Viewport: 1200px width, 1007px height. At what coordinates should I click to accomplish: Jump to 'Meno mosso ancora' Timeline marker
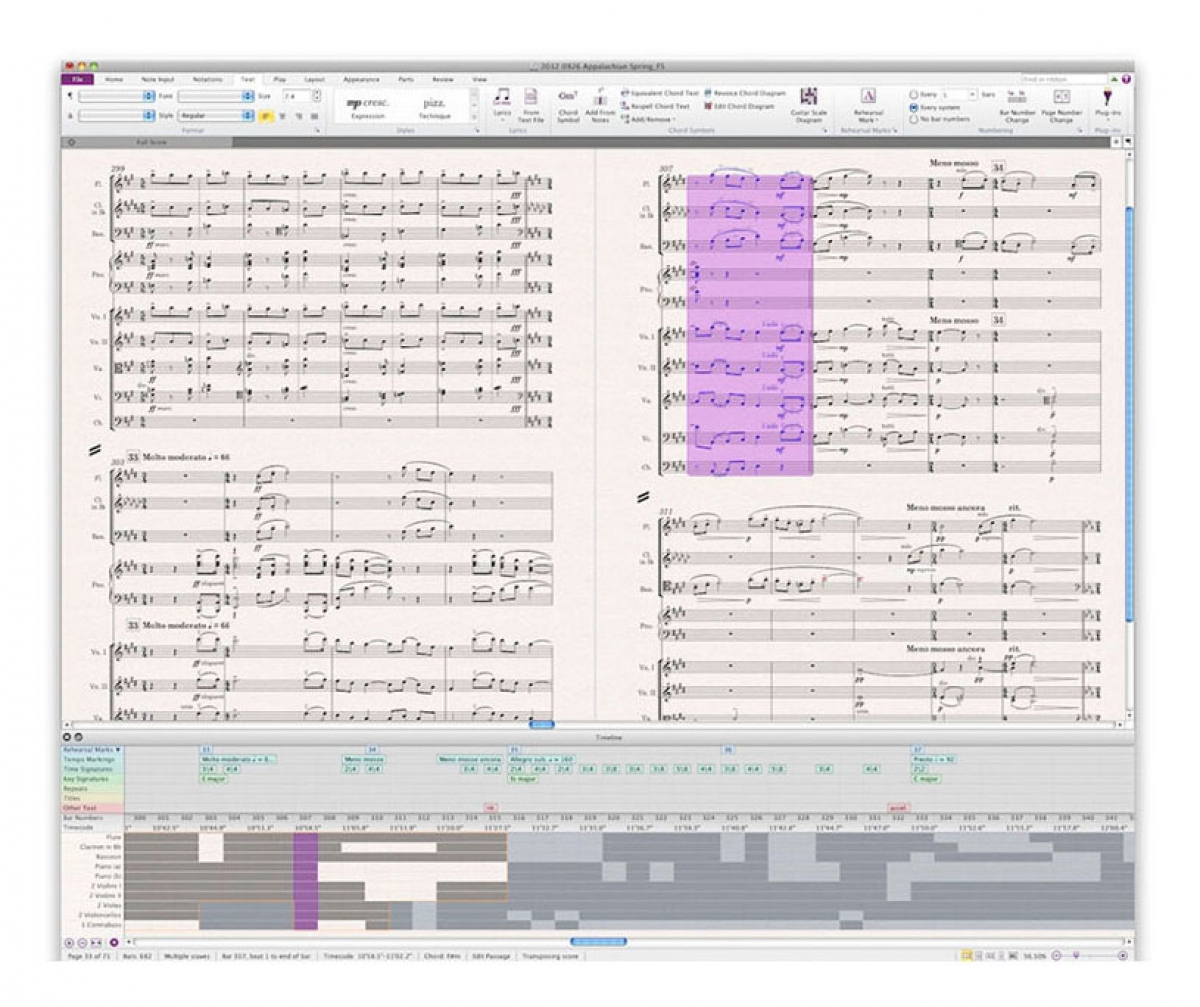470,759
